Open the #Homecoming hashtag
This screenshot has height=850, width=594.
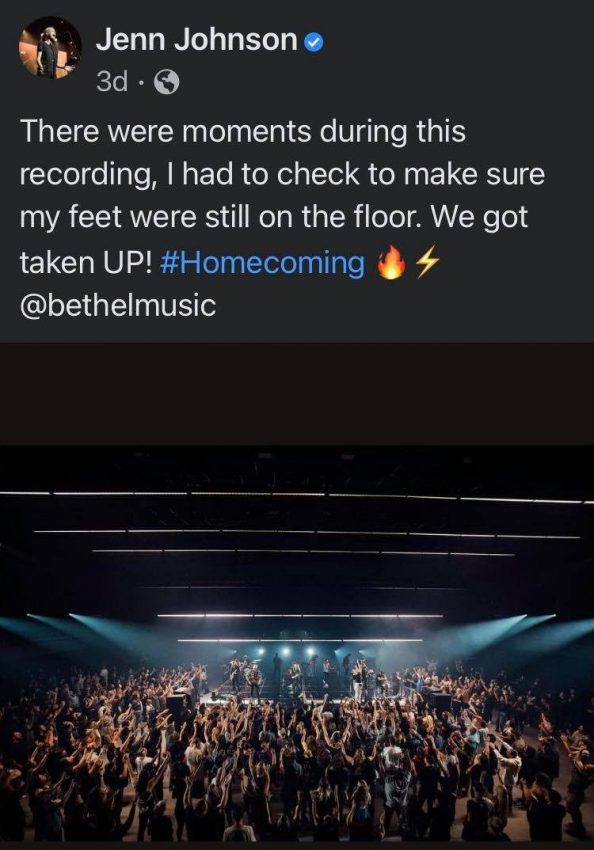[263, 262]
